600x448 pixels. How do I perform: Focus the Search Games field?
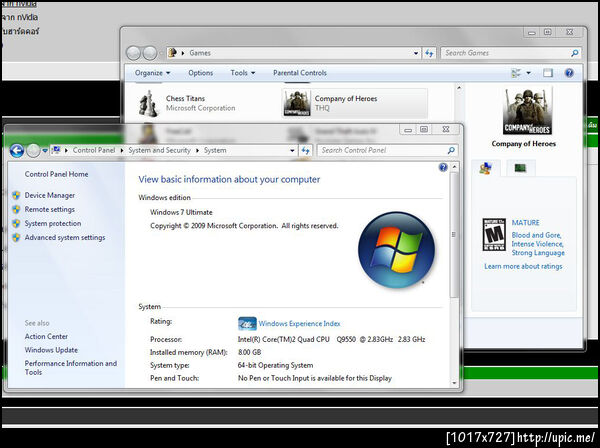[511, 53]
